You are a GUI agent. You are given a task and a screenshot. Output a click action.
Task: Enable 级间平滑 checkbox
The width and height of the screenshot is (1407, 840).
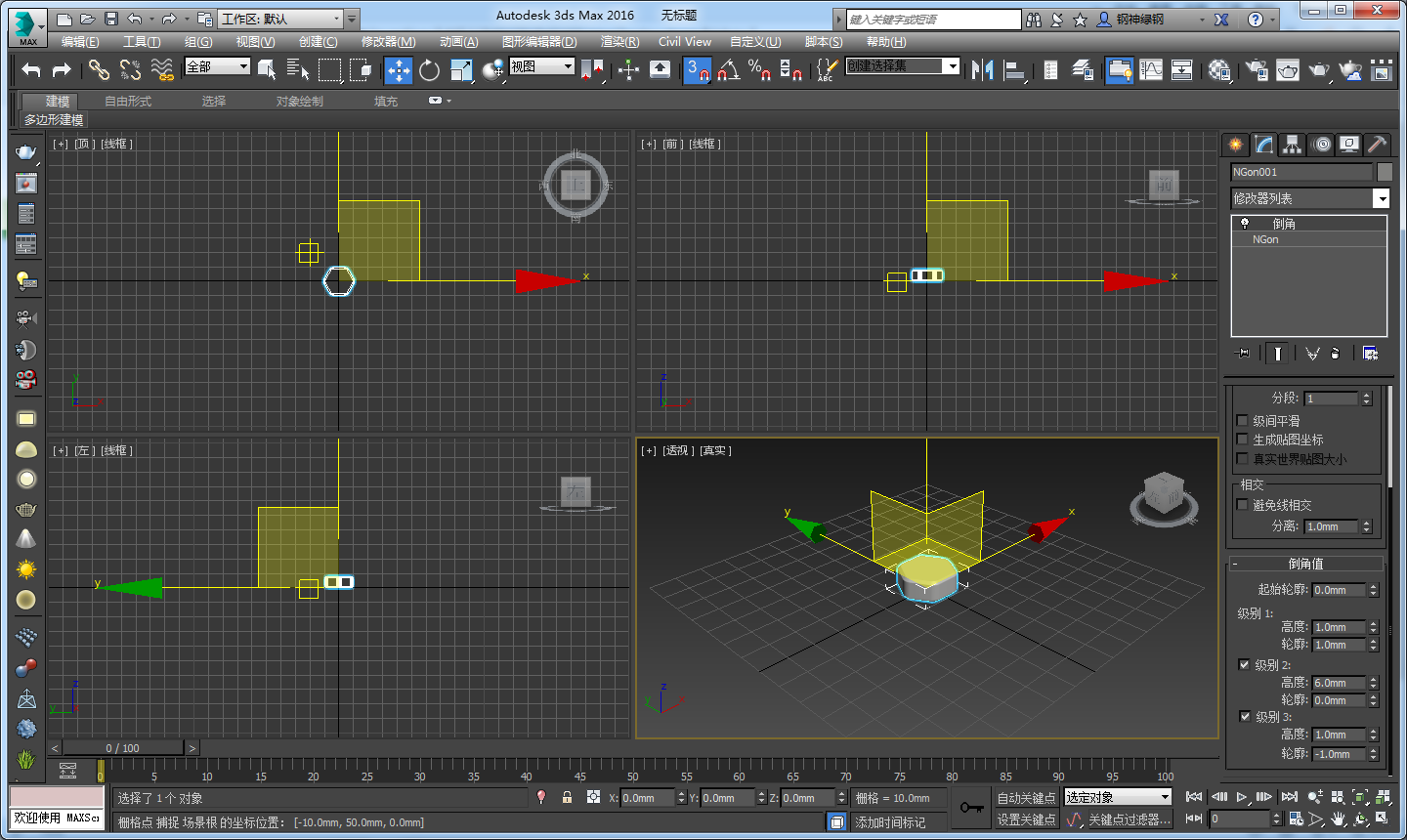coord(1243,421)
